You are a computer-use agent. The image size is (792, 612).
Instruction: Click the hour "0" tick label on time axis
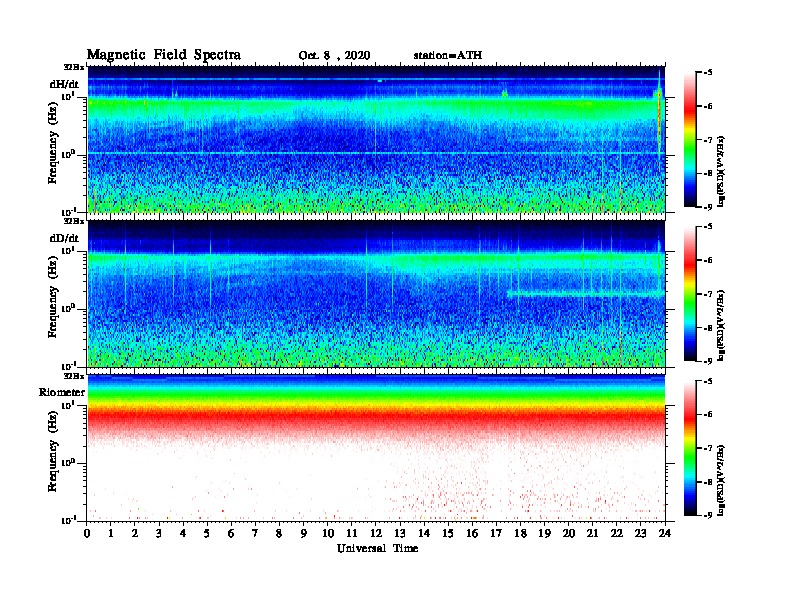click(87, 533)
